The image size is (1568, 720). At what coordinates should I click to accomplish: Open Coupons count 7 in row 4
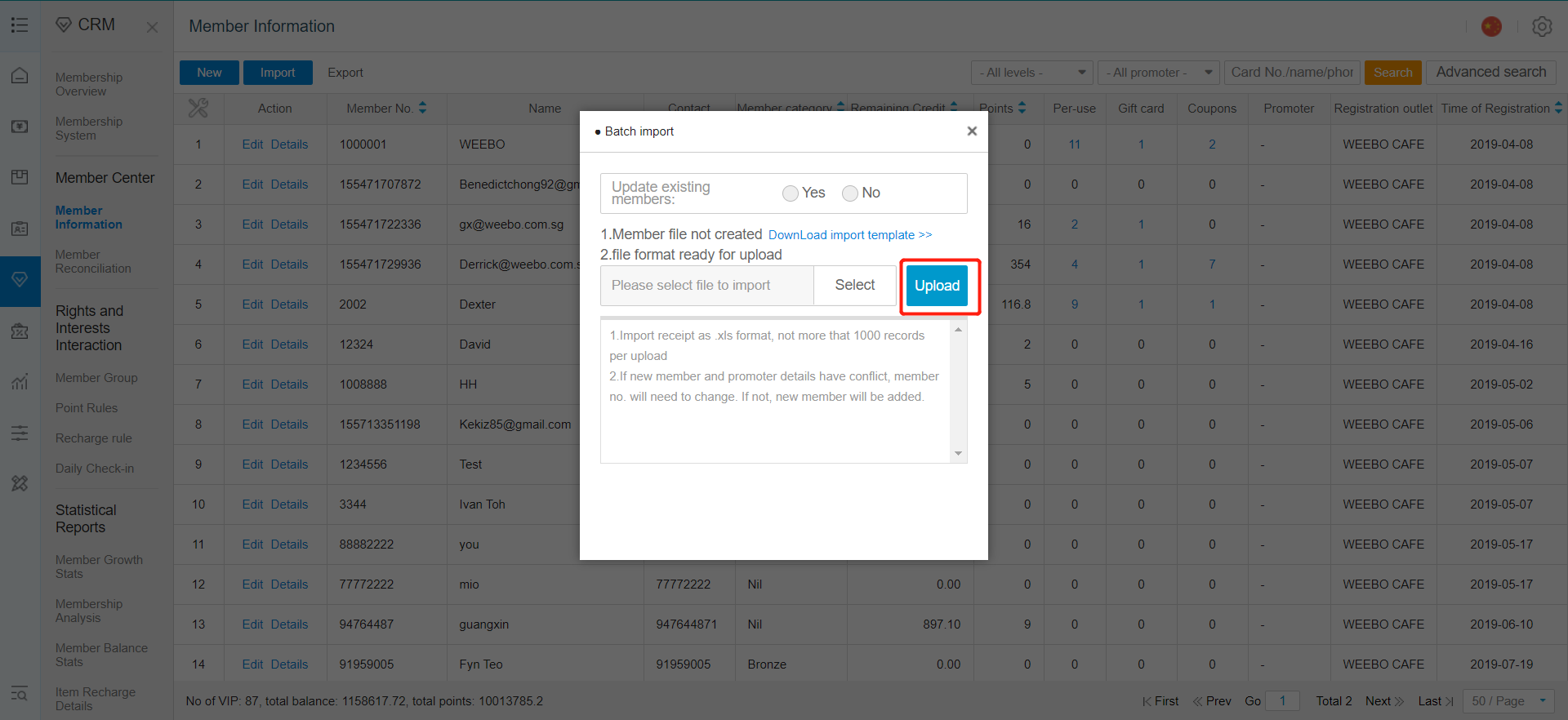(x=1212, y=264)
